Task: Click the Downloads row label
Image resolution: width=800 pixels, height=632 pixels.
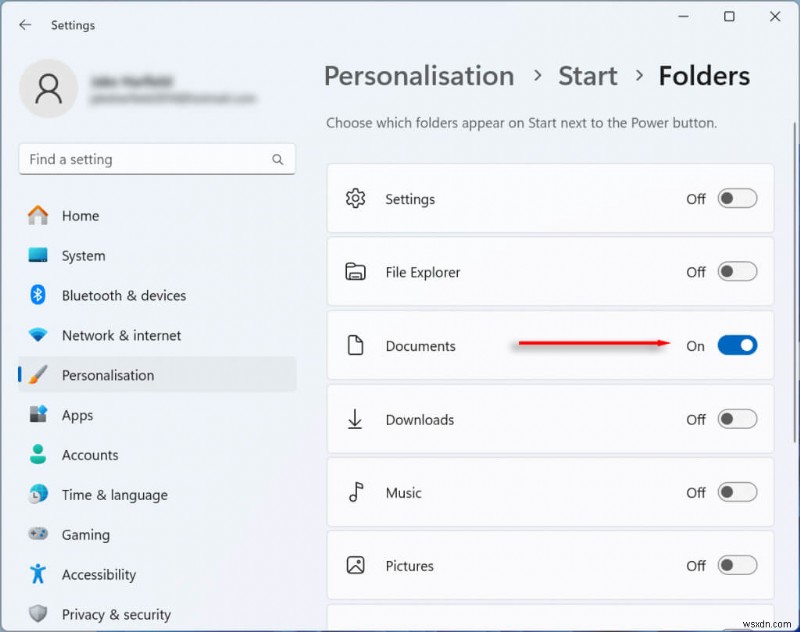Action: tap(420, 419)
